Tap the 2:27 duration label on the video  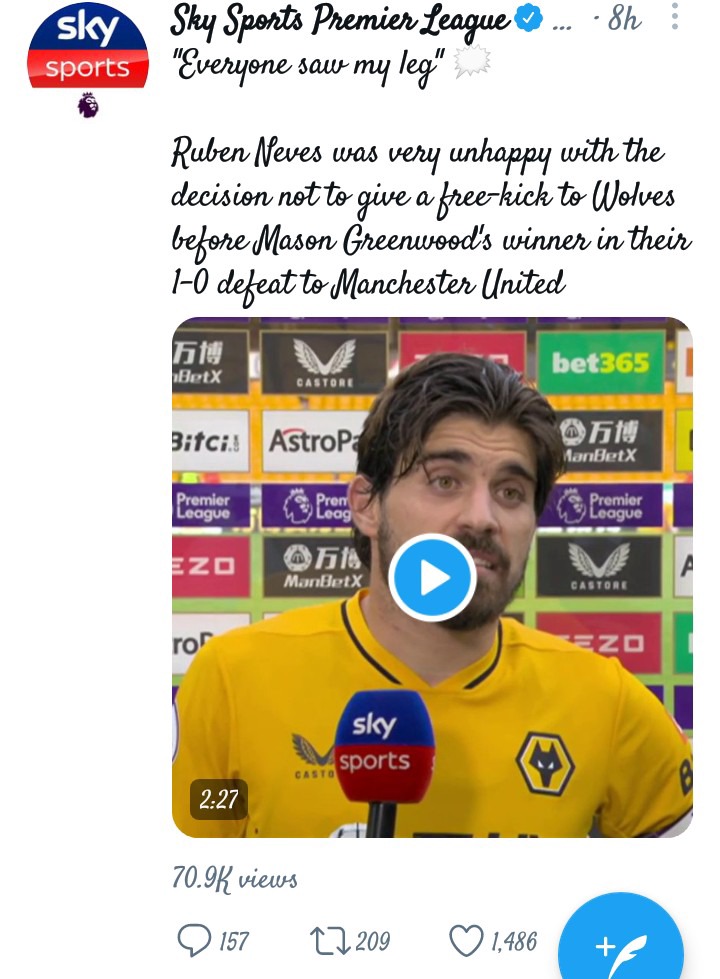pos(219,799)
